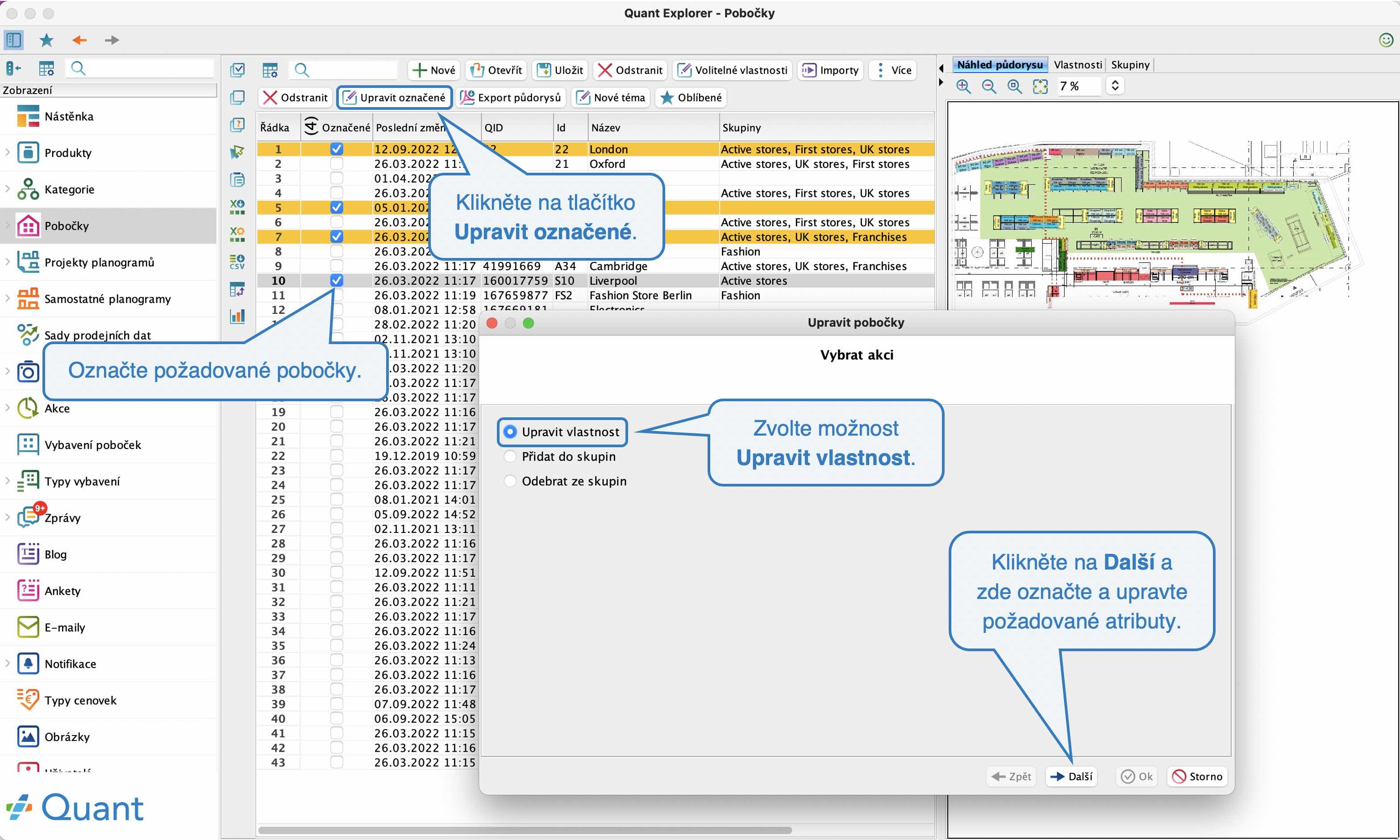Click the Další button in dialog

[1071, 777]
